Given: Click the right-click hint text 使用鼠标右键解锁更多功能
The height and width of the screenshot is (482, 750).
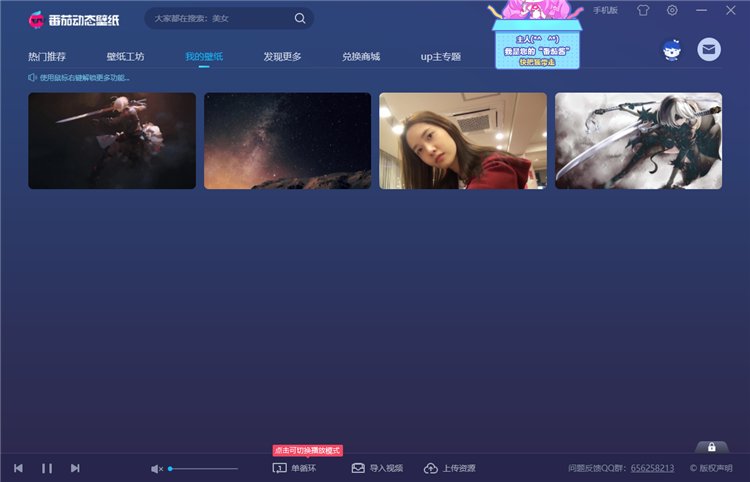Looking at the screenshot, I should tap(85, 77).
